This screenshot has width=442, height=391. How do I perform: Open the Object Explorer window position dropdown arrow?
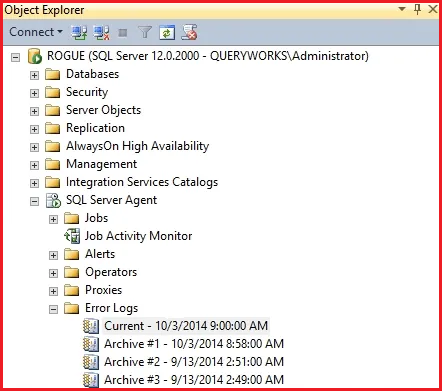[x=402, y=9]
